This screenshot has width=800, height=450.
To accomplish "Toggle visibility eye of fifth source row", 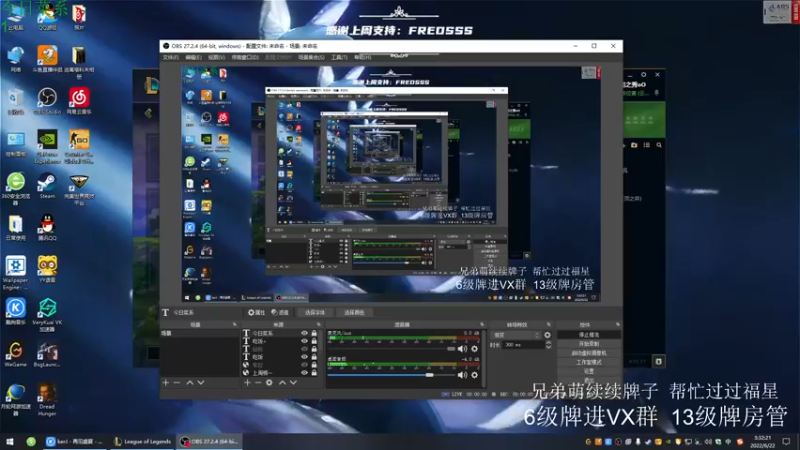I will [305, 365].
